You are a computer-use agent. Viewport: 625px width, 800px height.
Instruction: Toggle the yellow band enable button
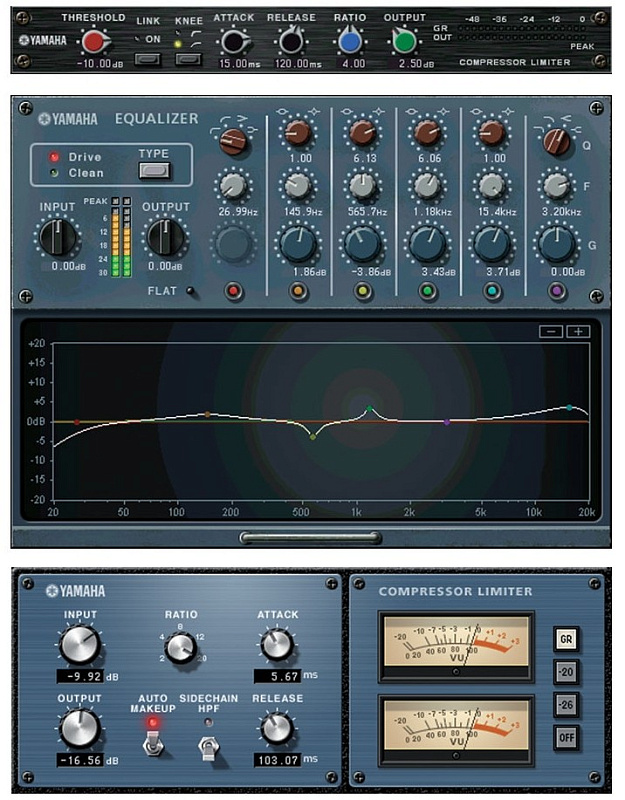363,291
